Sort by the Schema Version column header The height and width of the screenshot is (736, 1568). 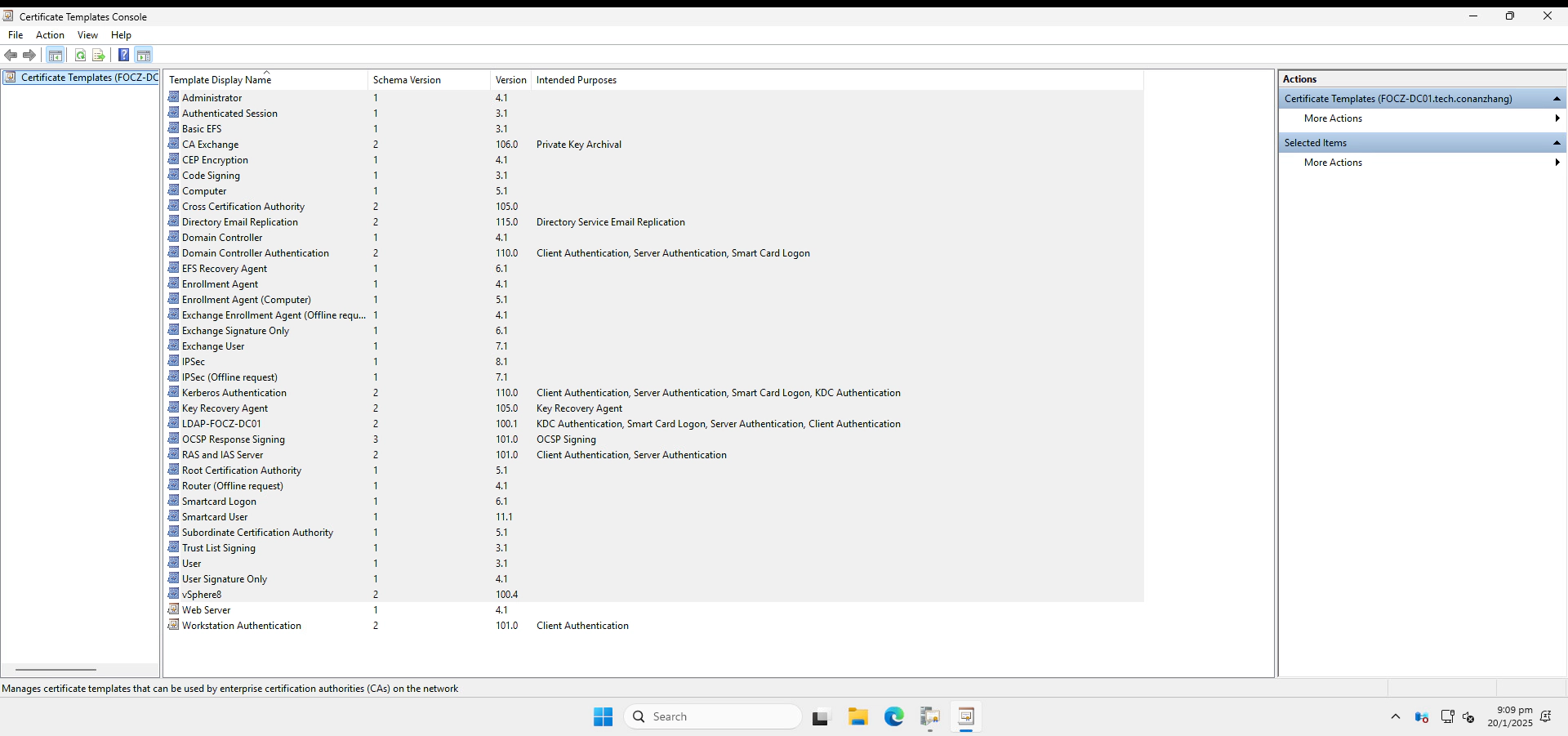click(x=407, y=79)
